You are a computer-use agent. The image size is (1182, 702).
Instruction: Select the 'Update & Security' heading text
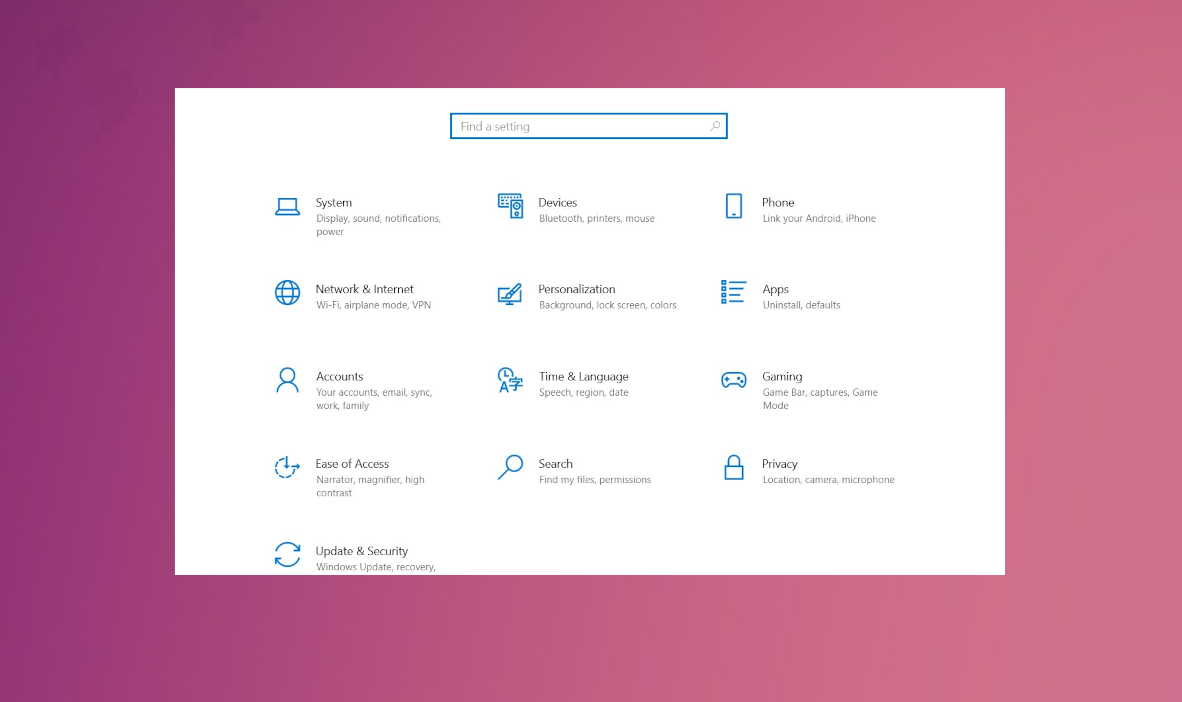coord(362,551)
